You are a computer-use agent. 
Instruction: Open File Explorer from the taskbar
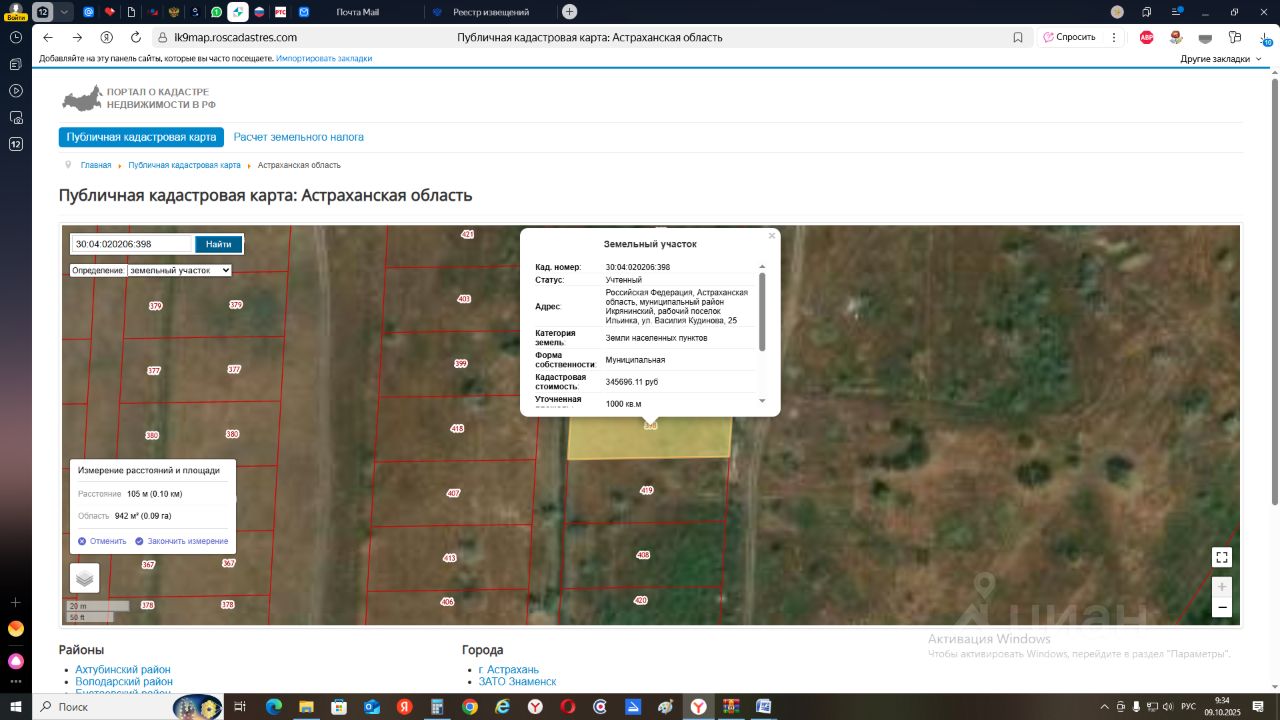(306, 707)
